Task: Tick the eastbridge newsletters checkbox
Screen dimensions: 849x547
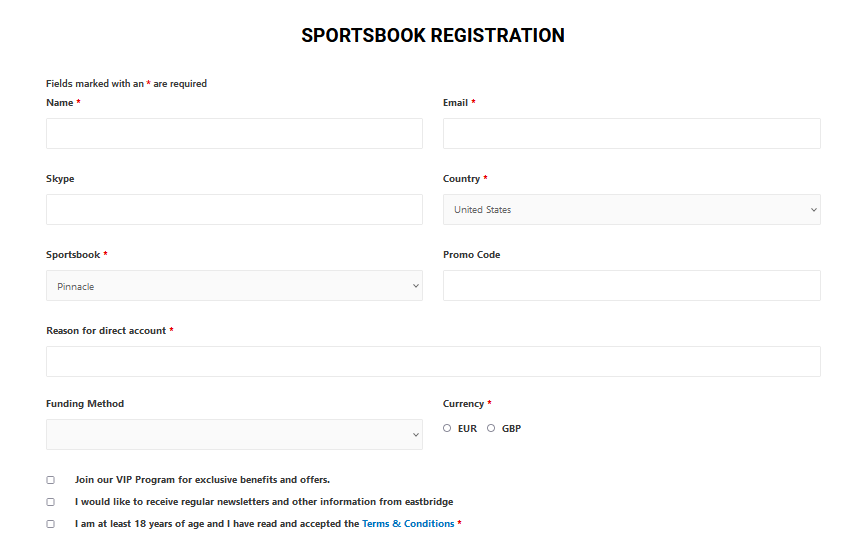Action: coord(51,502)
